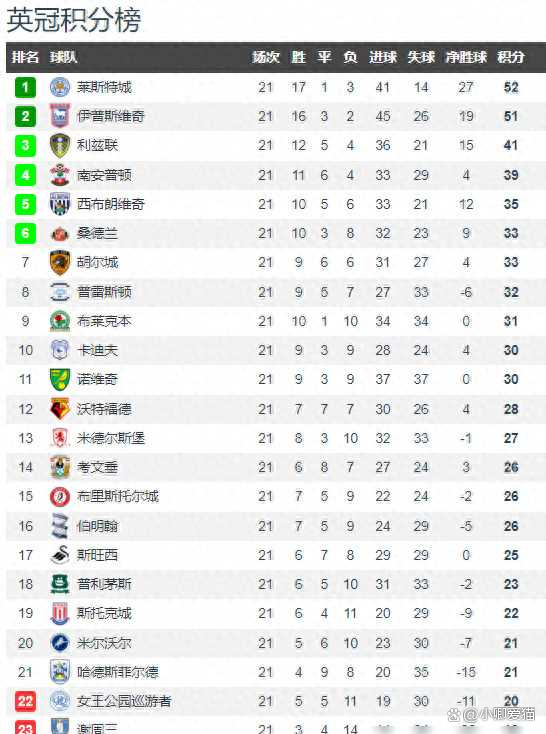This screenshot has width=546, height=734.
Task: Click the 排名 column header
Action: coord(25,57)
